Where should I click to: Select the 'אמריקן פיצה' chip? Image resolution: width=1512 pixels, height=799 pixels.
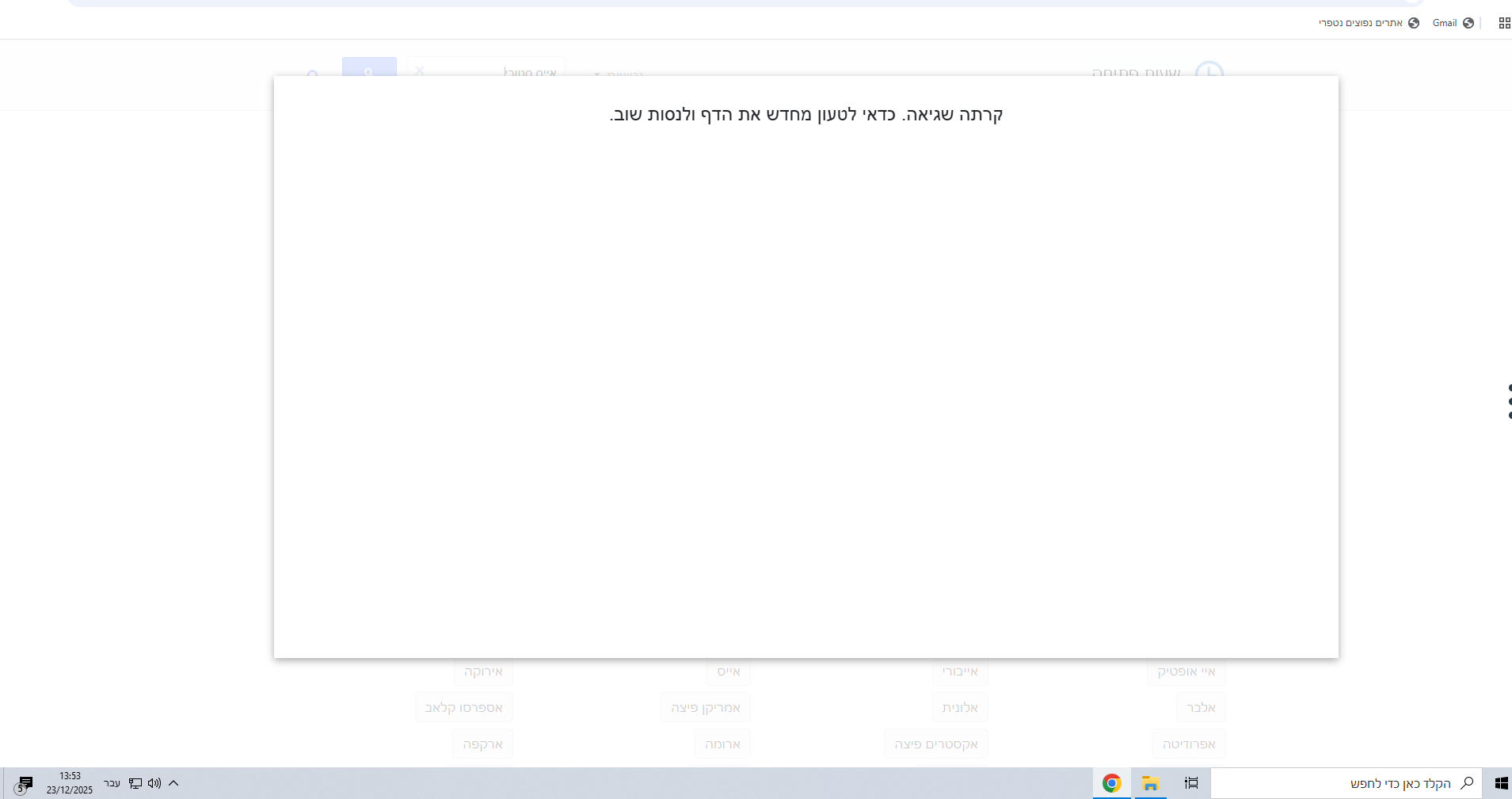(x=705, y=707)
